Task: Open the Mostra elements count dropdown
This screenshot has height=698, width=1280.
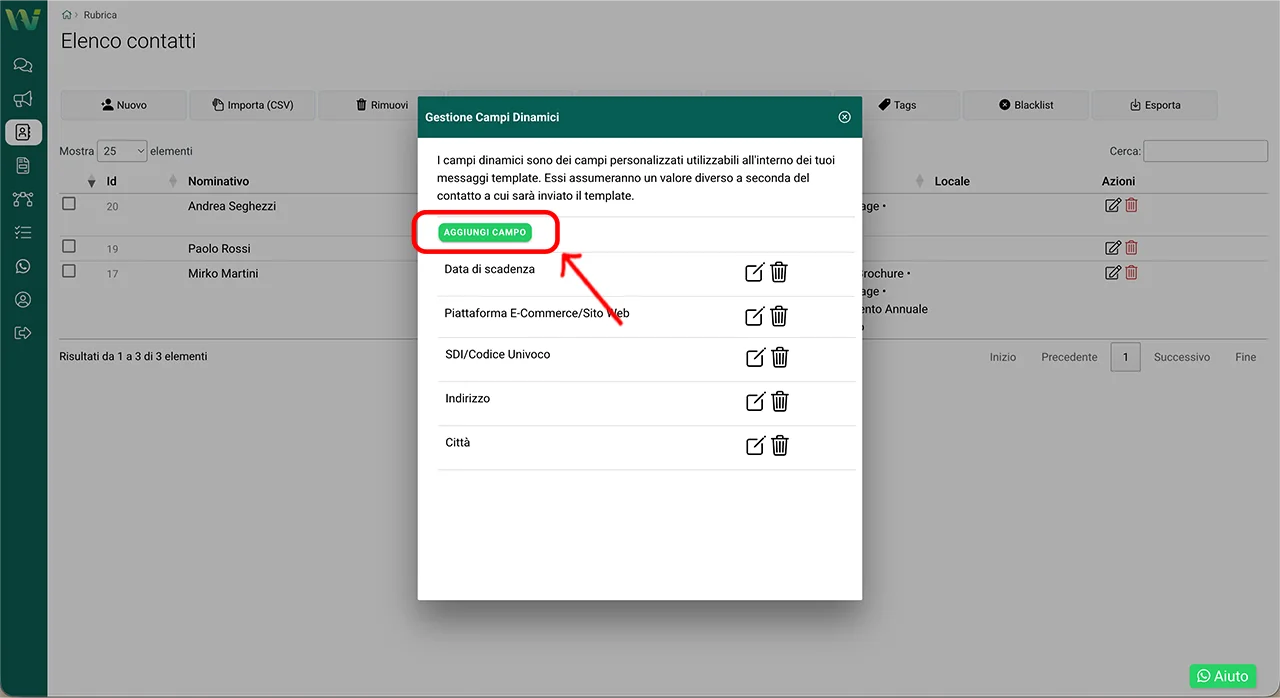Action: (x=122, y=151)
